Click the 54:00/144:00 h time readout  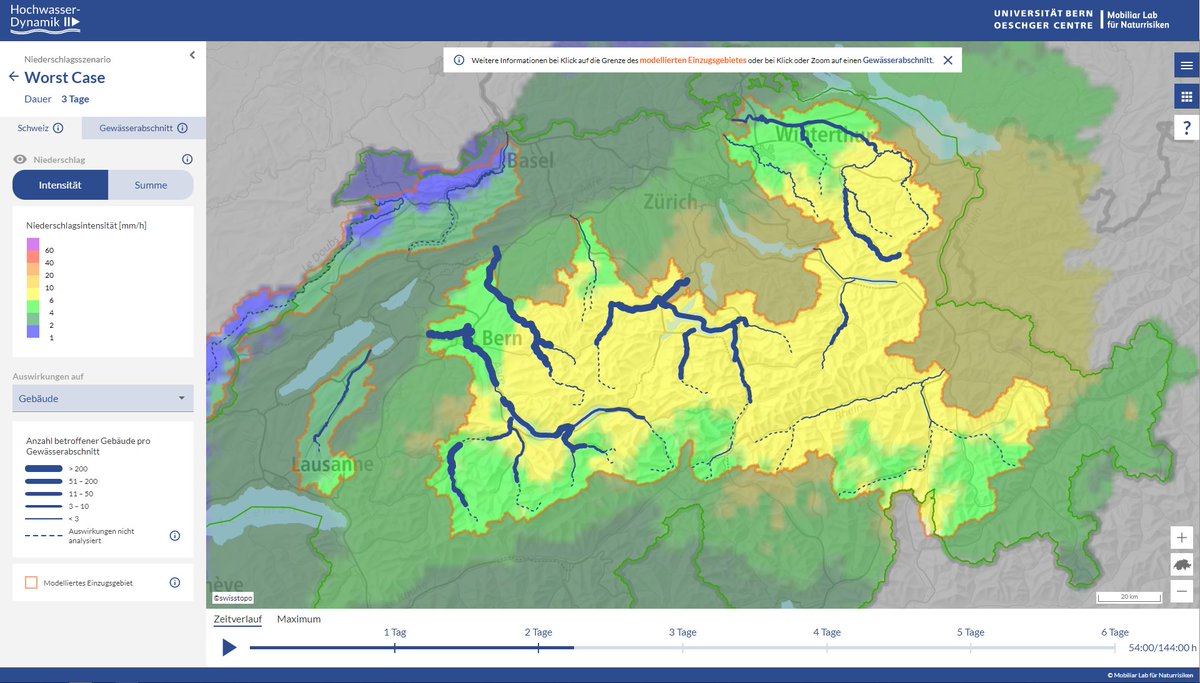click(1161, 648)
